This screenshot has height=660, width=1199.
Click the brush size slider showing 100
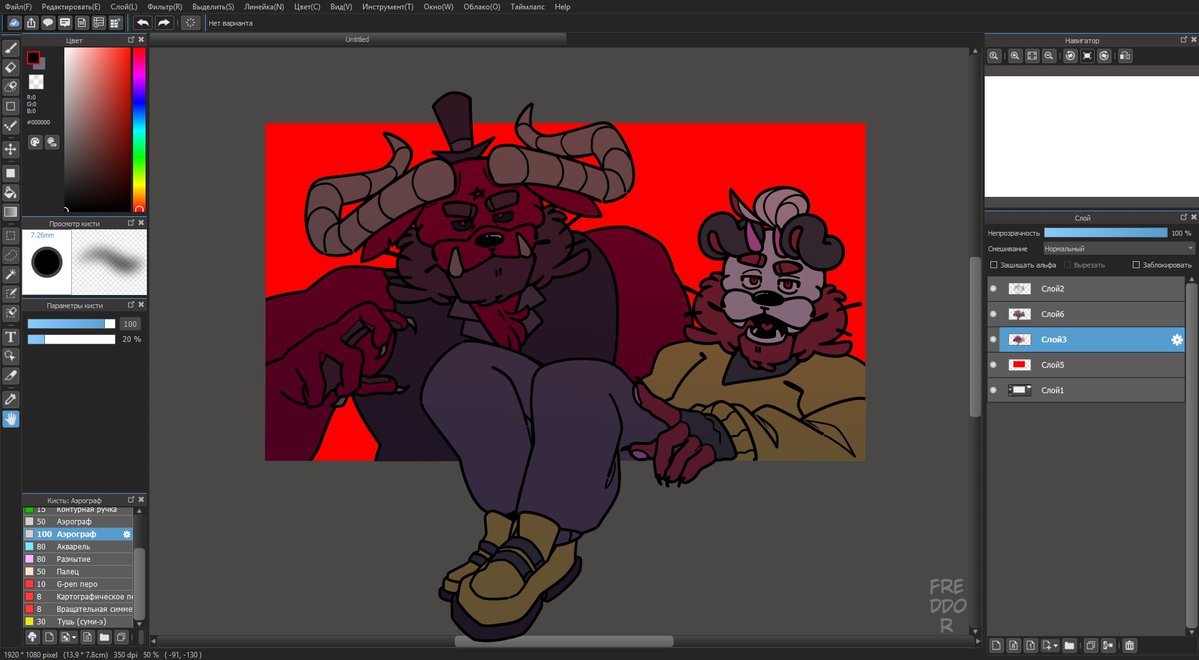point(71,323)
